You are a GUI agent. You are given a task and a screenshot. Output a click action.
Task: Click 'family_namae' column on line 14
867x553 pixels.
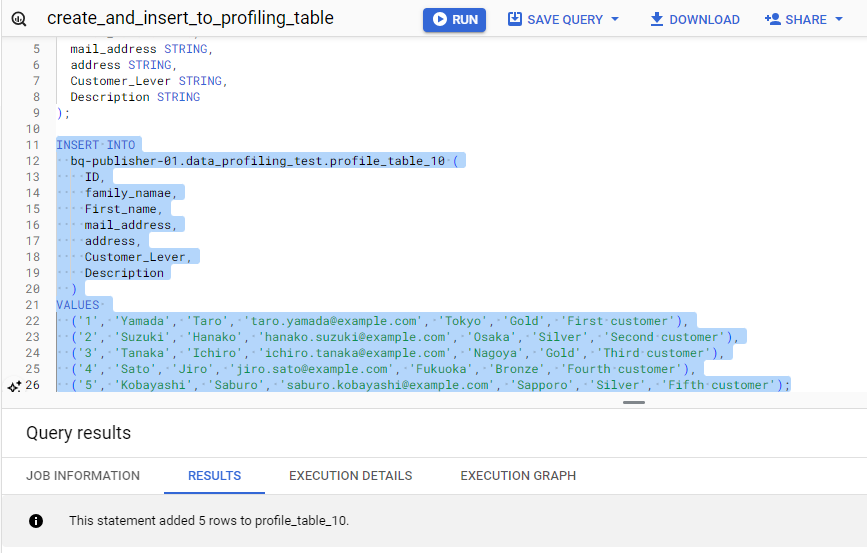click(x=128, y=193)
